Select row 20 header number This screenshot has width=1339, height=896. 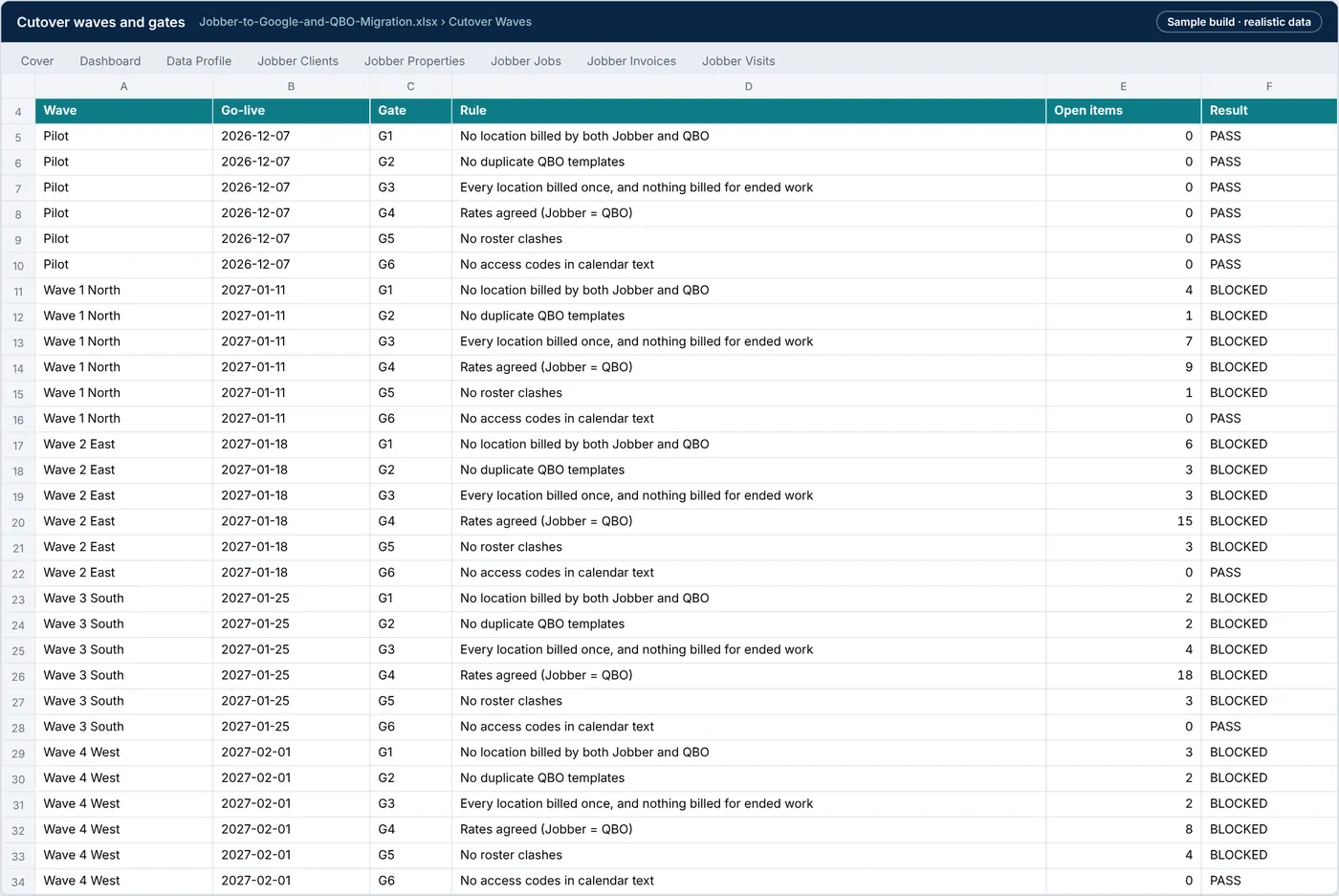click(18, 522)
